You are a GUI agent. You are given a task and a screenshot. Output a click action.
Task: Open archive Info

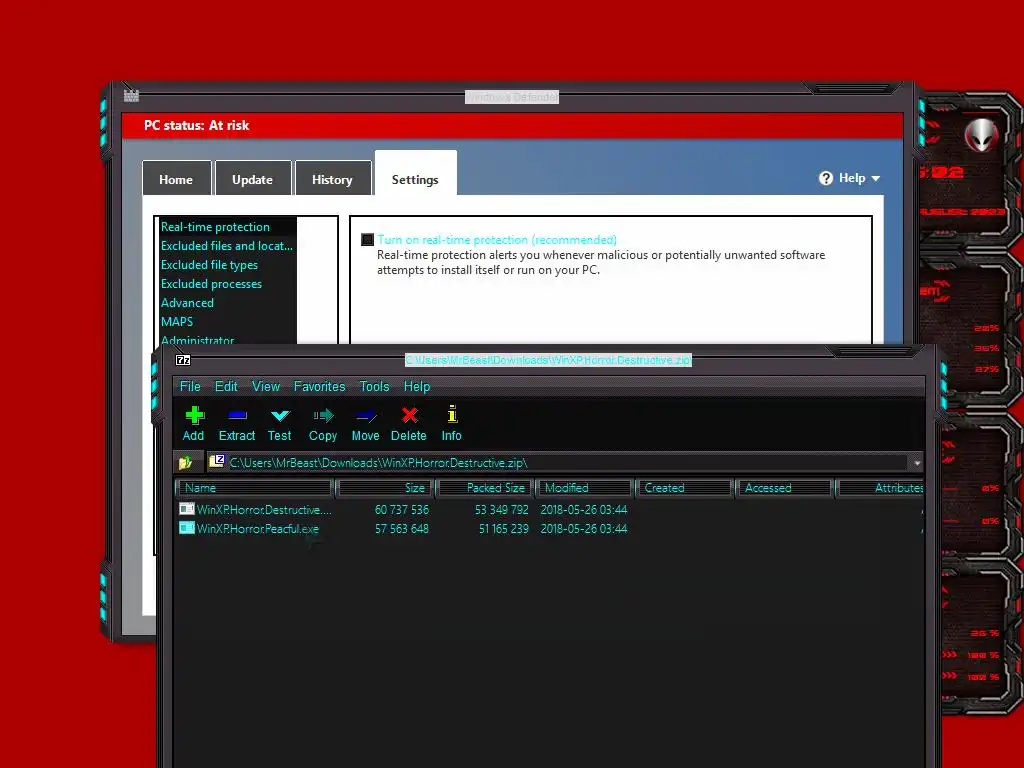coord(452,415)
